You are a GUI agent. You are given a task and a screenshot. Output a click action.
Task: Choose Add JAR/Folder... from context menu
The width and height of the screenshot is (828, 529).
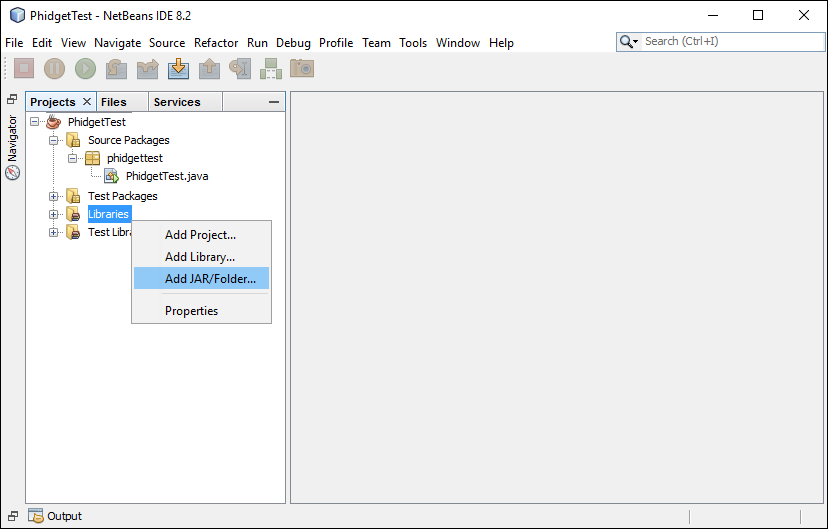tap(201, 279)
